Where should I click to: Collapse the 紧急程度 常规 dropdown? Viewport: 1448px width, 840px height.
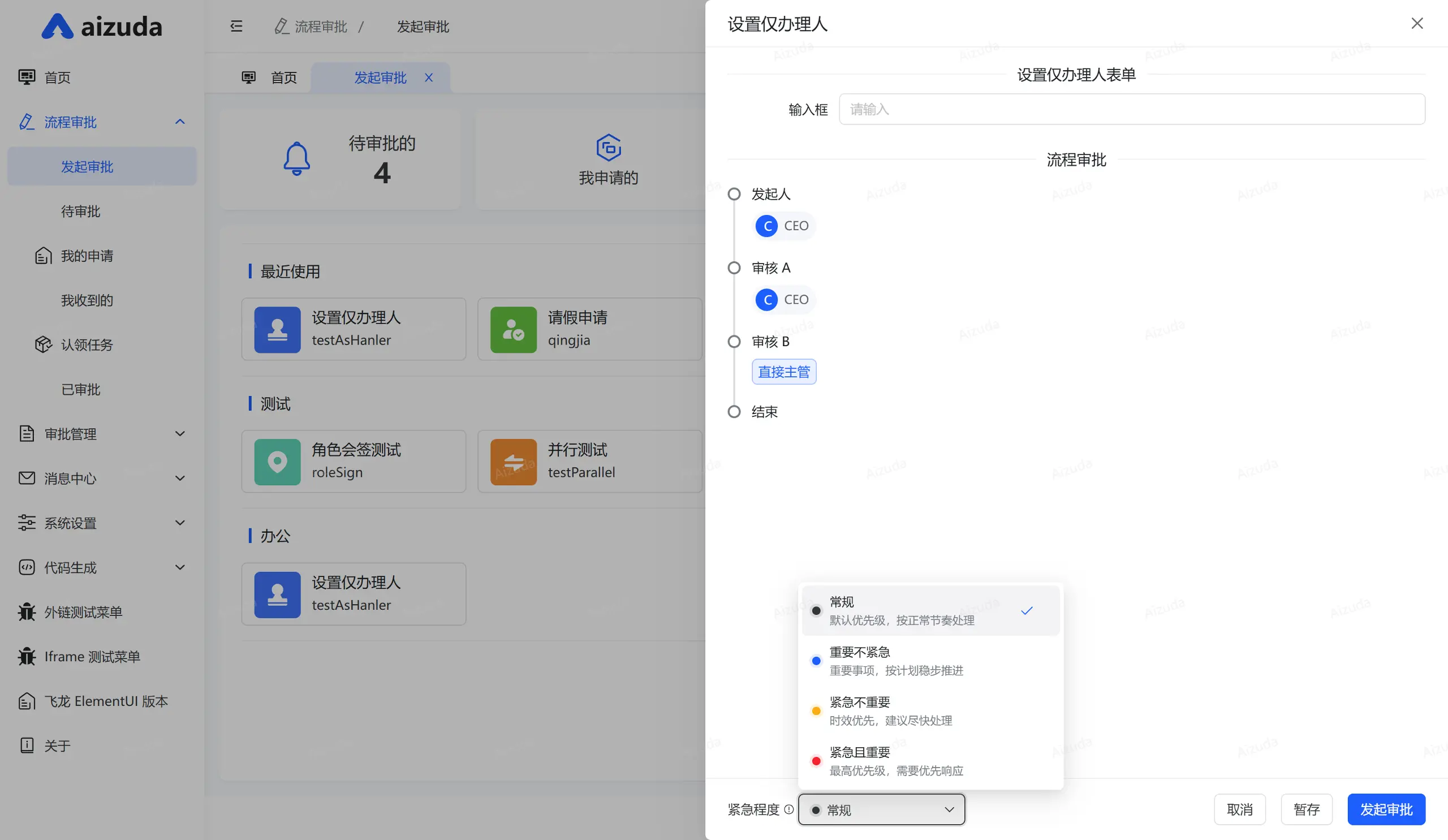pyautogui.click(x=881, y=809)
